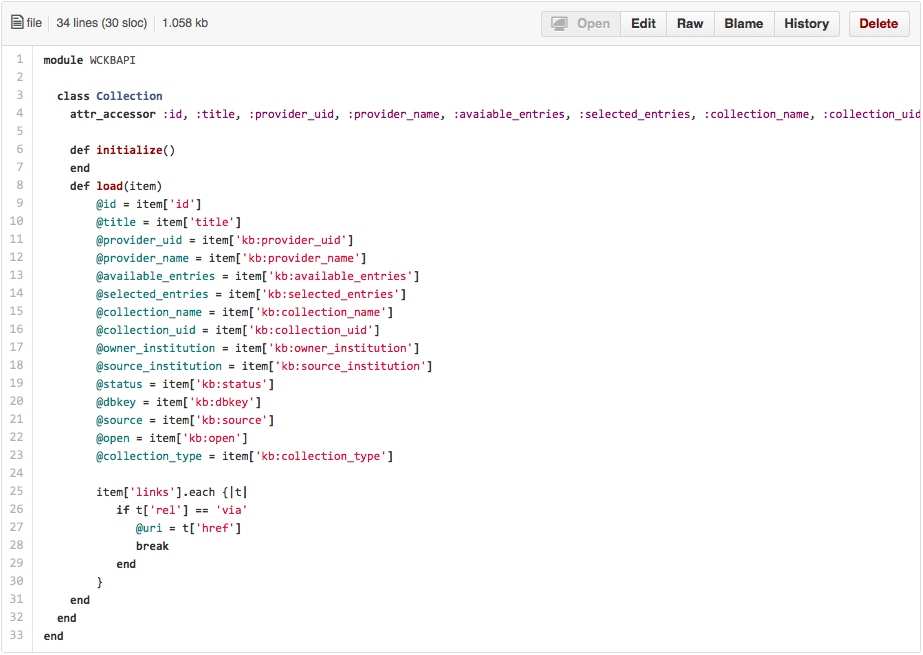Click the break statement line
The height and width of the screenshot is (655, 923).
152,546
